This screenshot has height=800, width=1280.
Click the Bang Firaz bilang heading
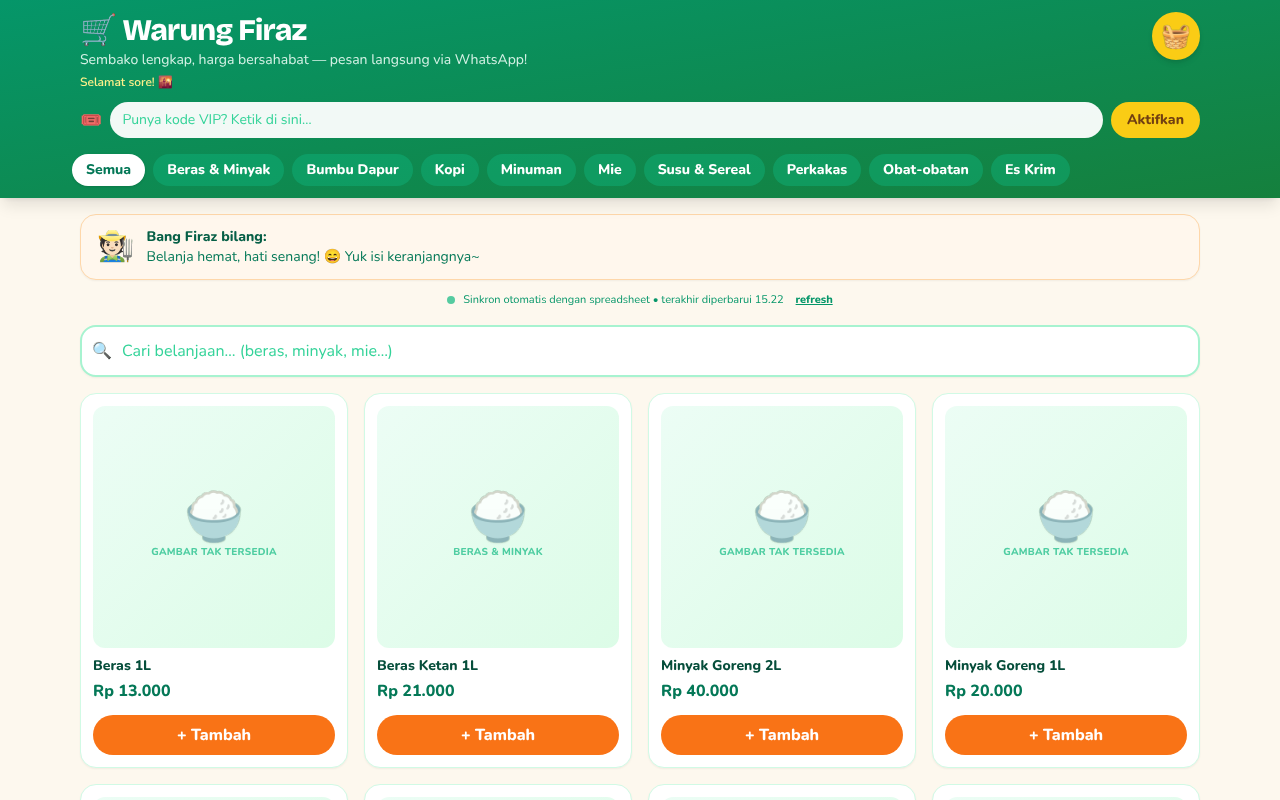pyautogui.click(x=207, y=237)
